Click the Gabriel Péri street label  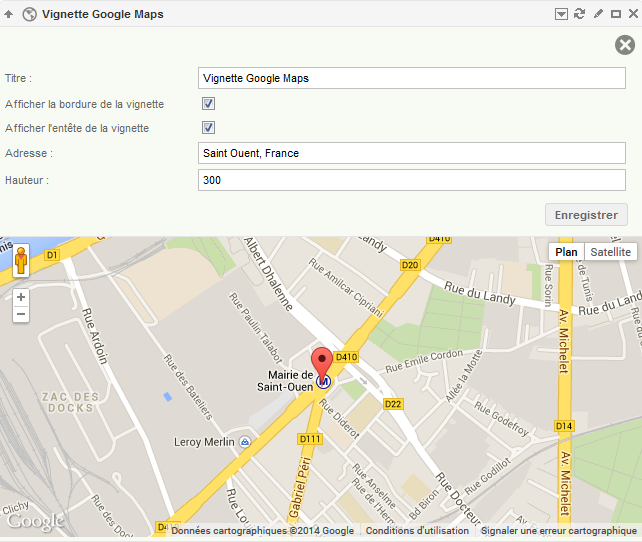coord(299,487)
